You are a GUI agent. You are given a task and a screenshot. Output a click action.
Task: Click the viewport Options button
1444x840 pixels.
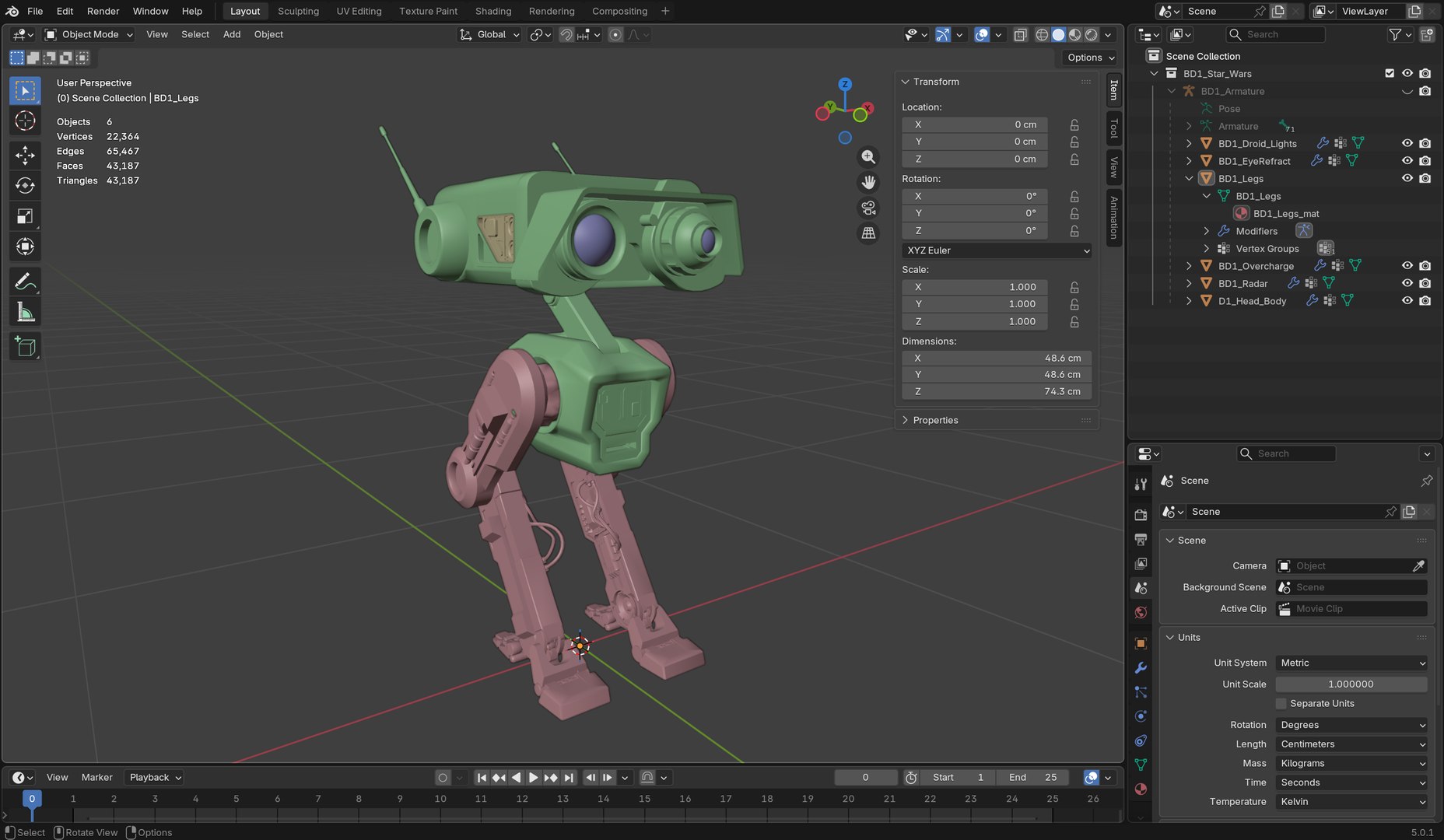(x=1089, y=58)
